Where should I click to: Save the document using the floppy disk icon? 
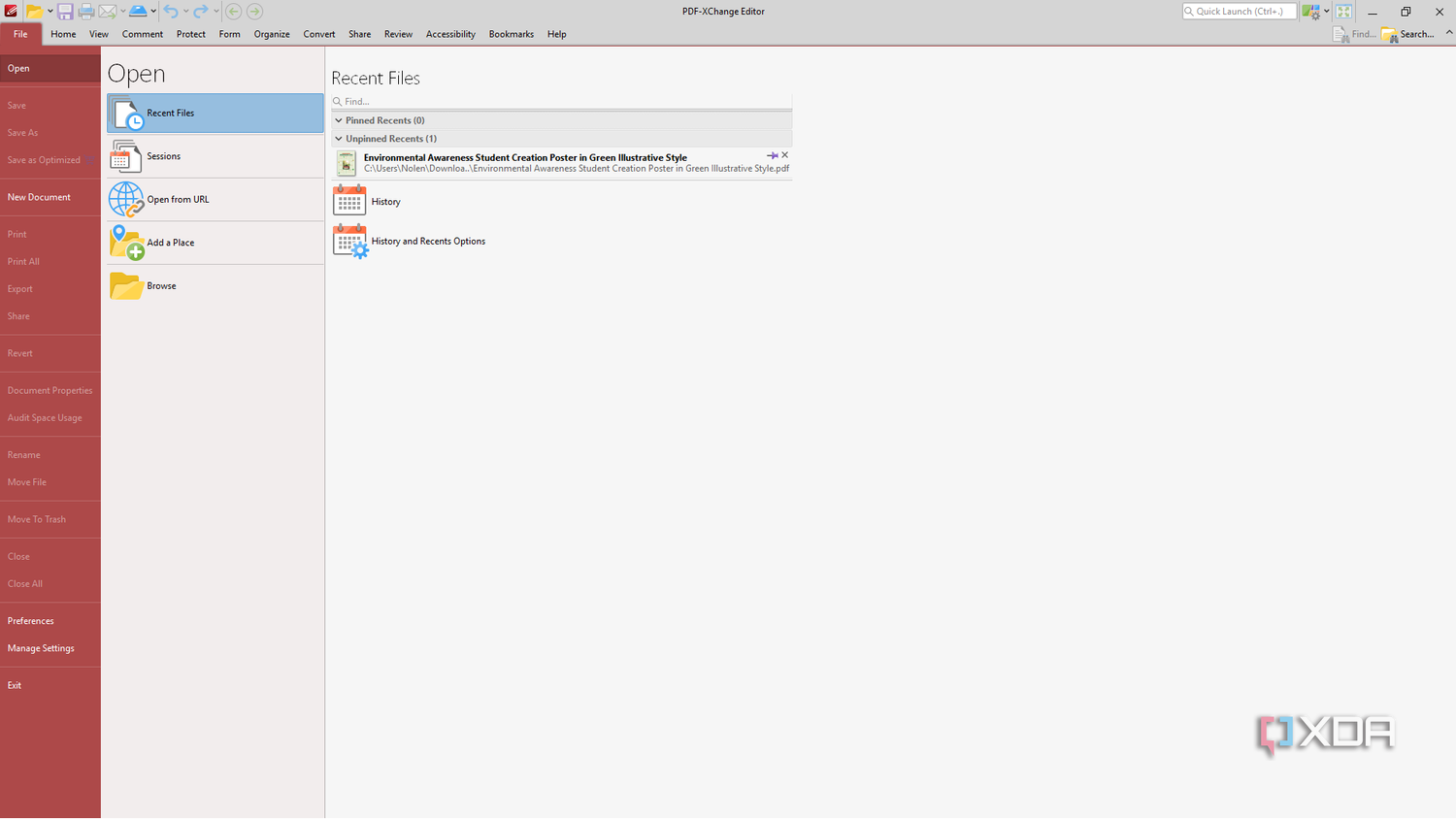click(65, 11)
